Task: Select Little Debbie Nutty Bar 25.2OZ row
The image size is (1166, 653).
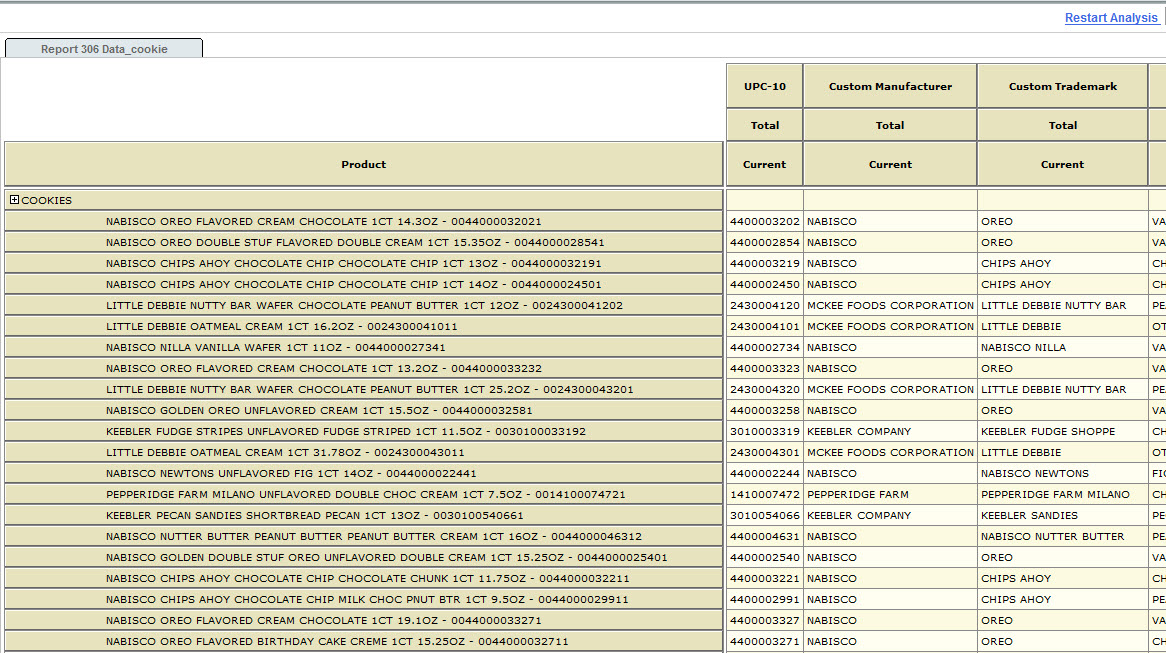Action: [x=364, y=389]
